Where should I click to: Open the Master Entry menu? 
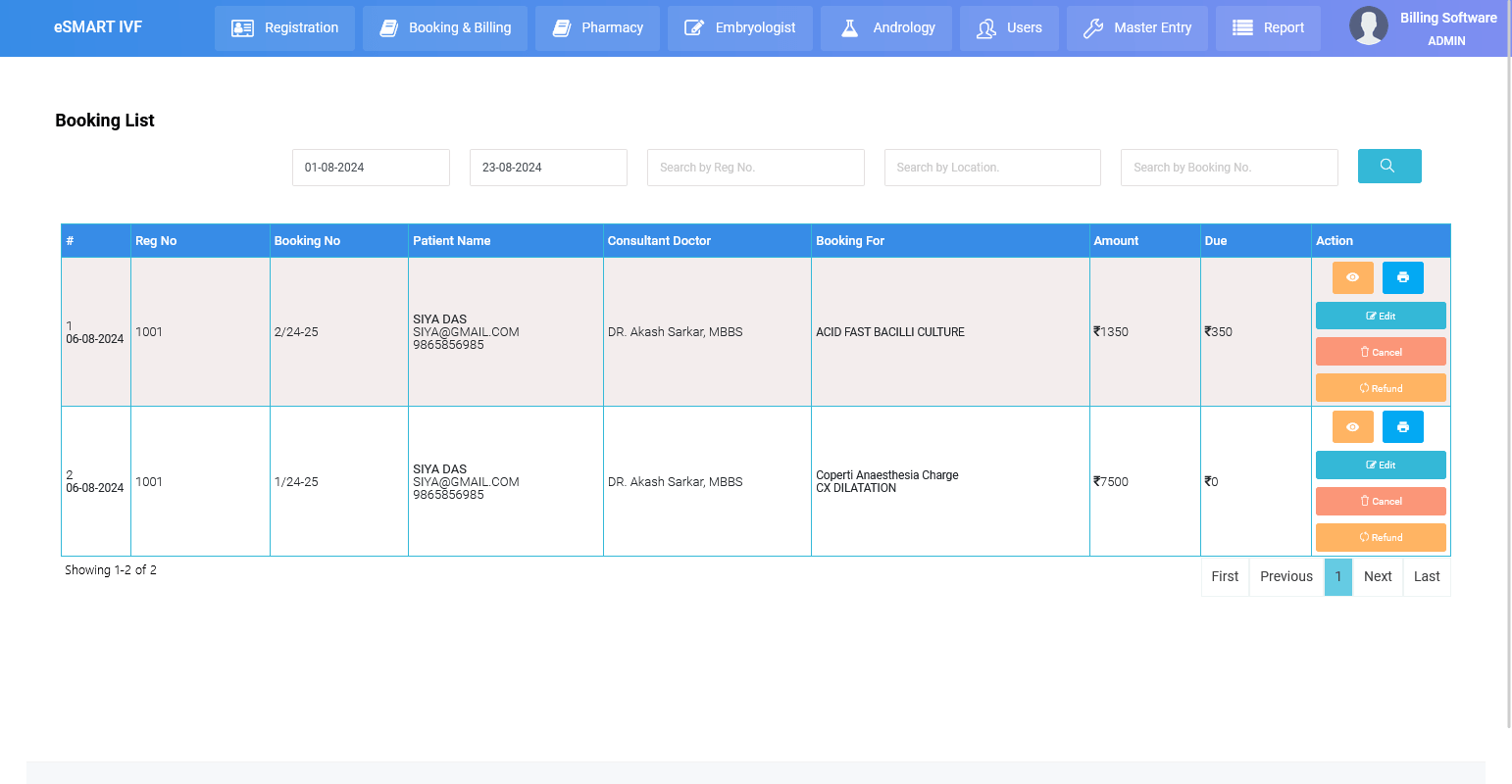[1136, 27]
